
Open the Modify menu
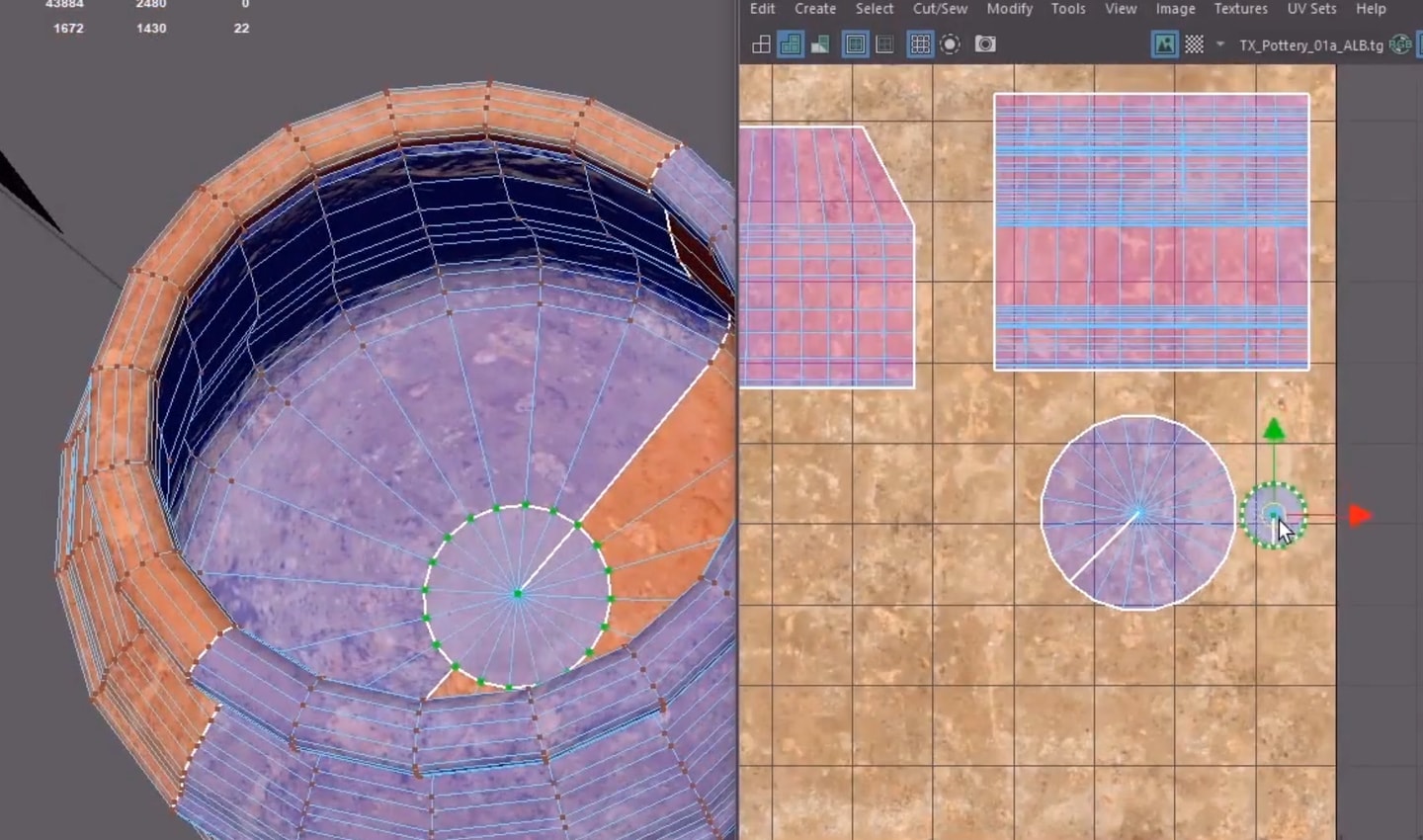pyautogui.click(x=1009, y=9)
